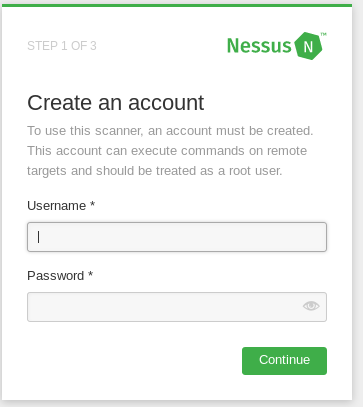This screenshot has height=407, width=363.
Task: Click the words execute commands in description
Action: point(188,151)
